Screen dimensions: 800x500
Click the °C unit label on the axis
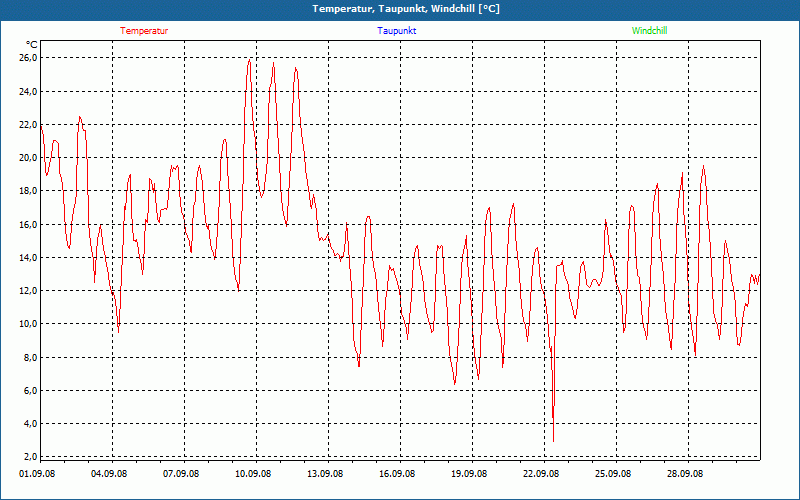[32, 45]
